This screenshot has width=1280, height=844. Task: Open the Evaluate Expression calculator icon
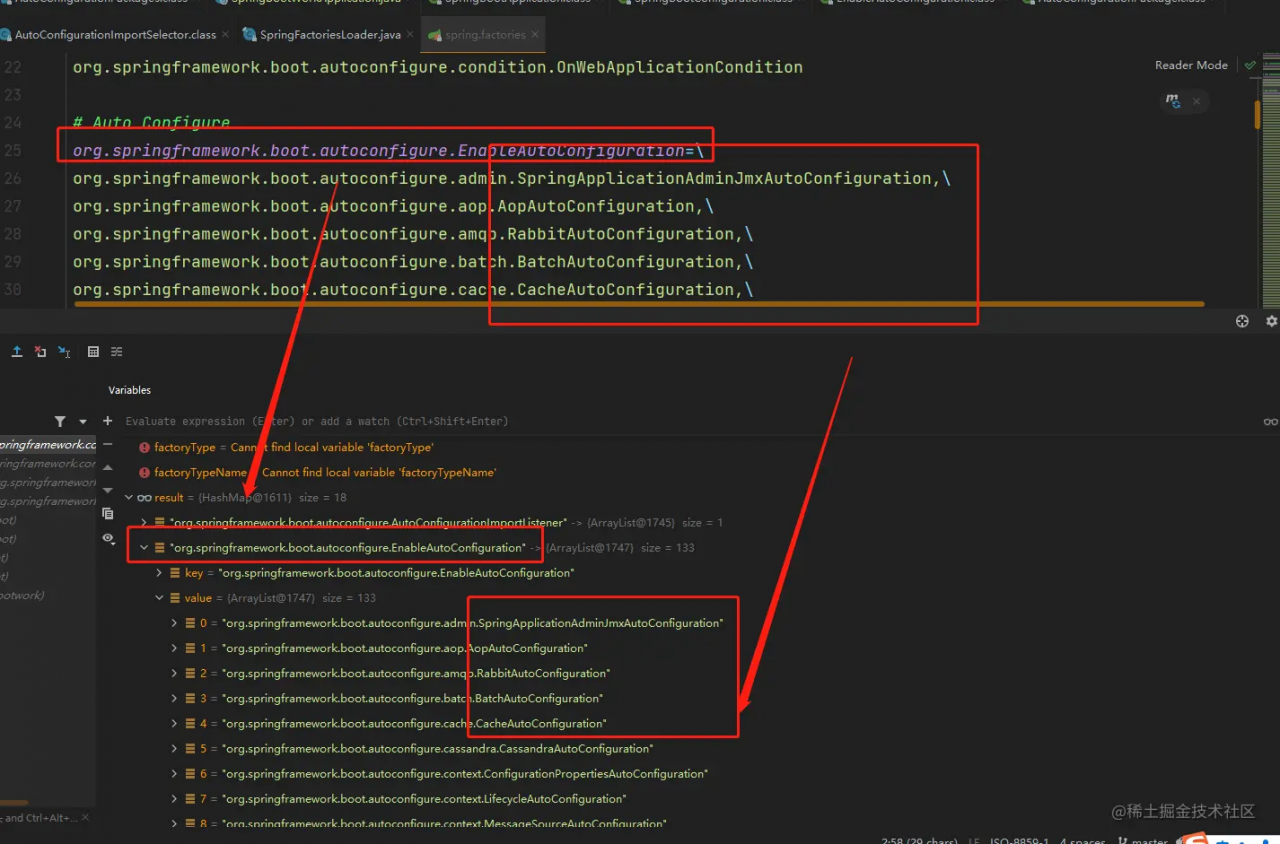(x=93, y=352)
